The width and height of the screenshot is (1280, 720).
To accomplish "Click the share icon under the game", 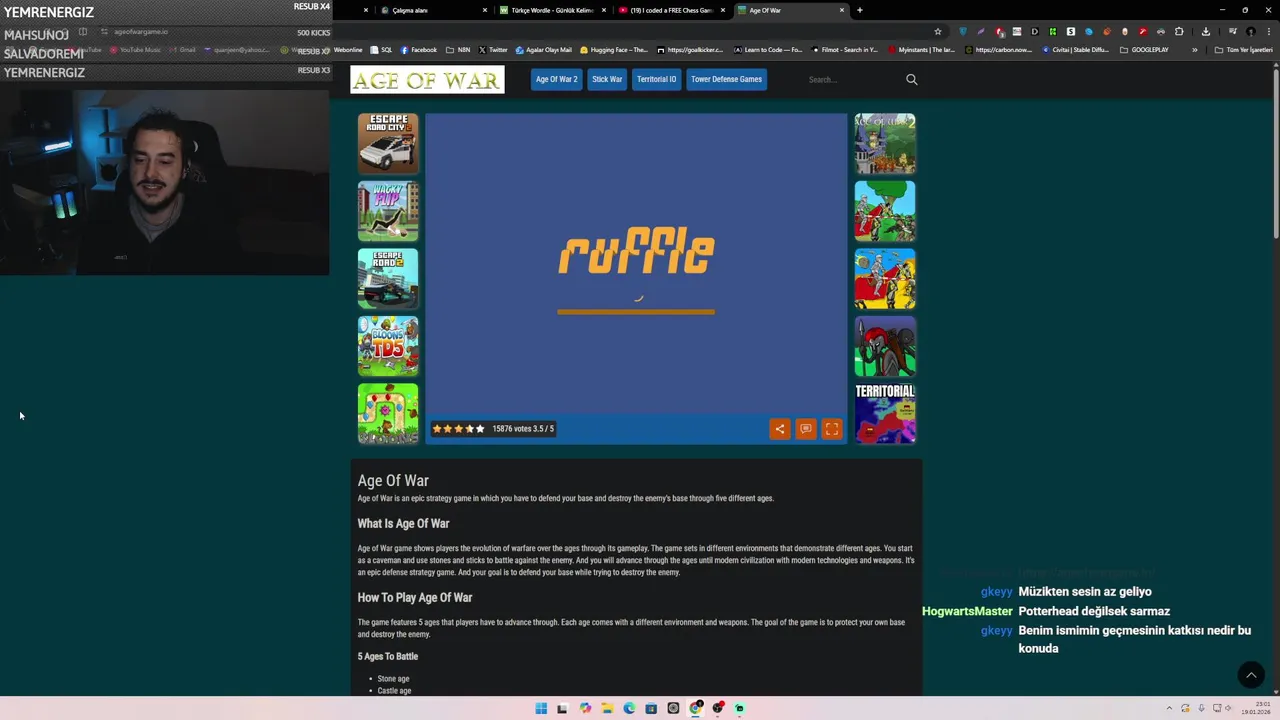I will click(779, 429).
